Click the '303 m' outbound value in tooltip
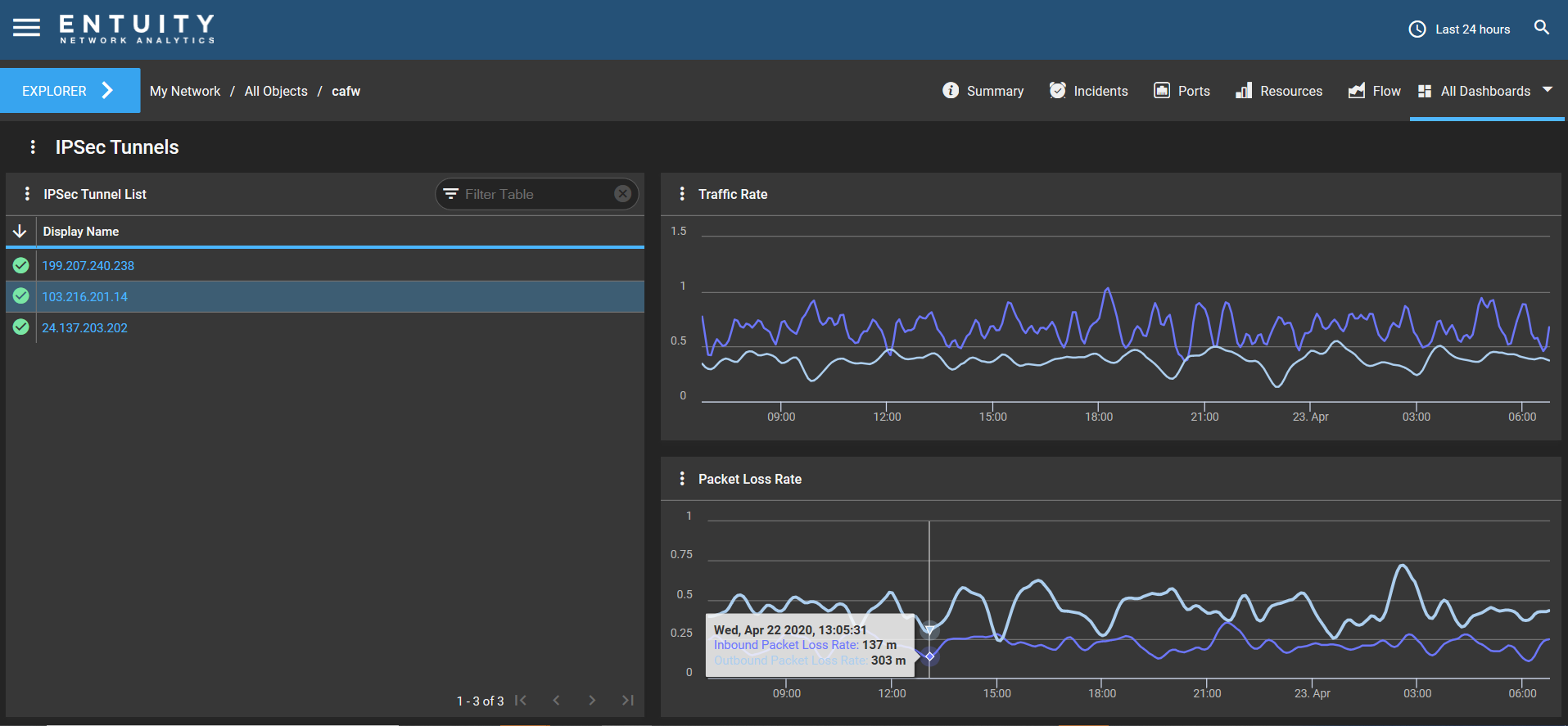The width and height of the screenshot is (1568, 726). [888, 660]
